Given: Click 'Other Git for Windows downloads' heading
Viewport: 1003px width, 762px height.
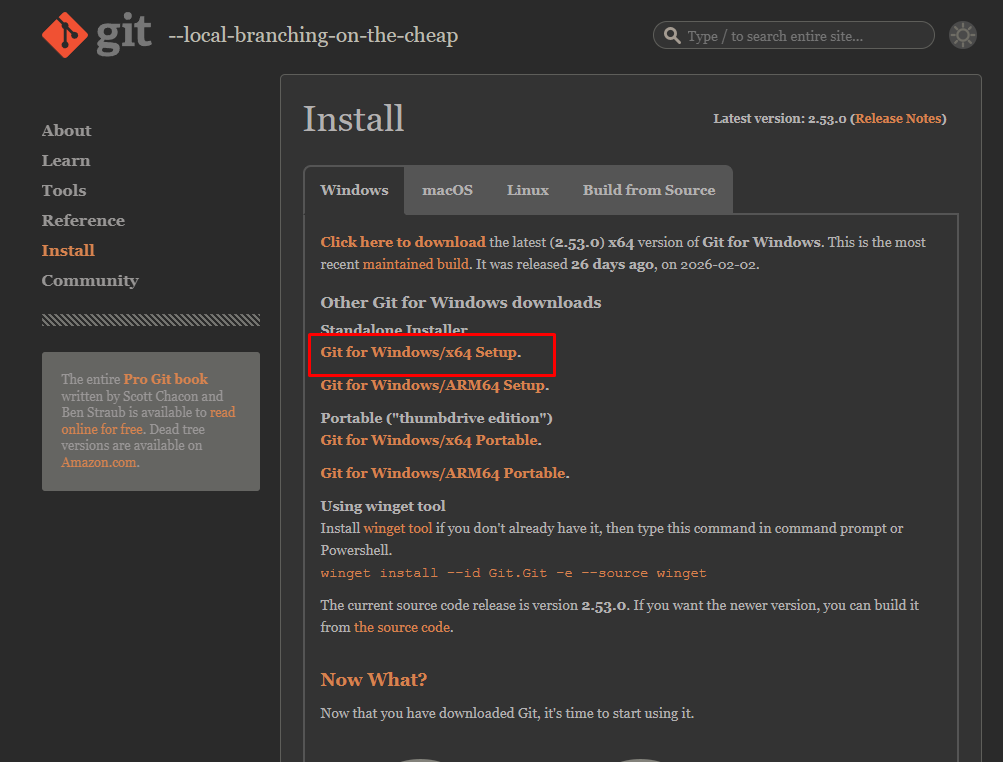Looking at the screenshot, I should (461, 303).
